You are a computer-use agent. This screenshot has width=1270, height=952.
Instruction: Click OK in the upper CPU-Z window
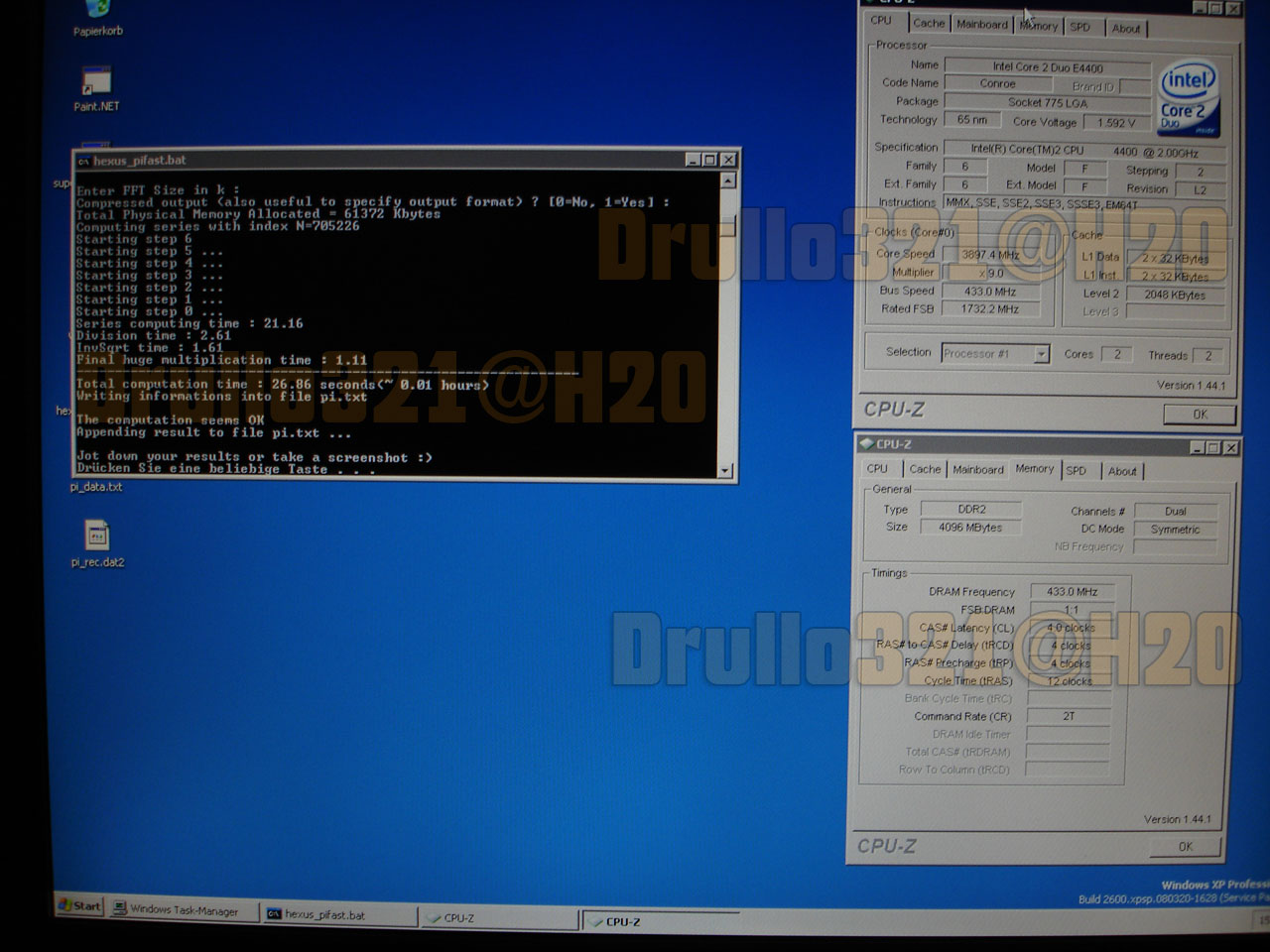point(1200,415)
